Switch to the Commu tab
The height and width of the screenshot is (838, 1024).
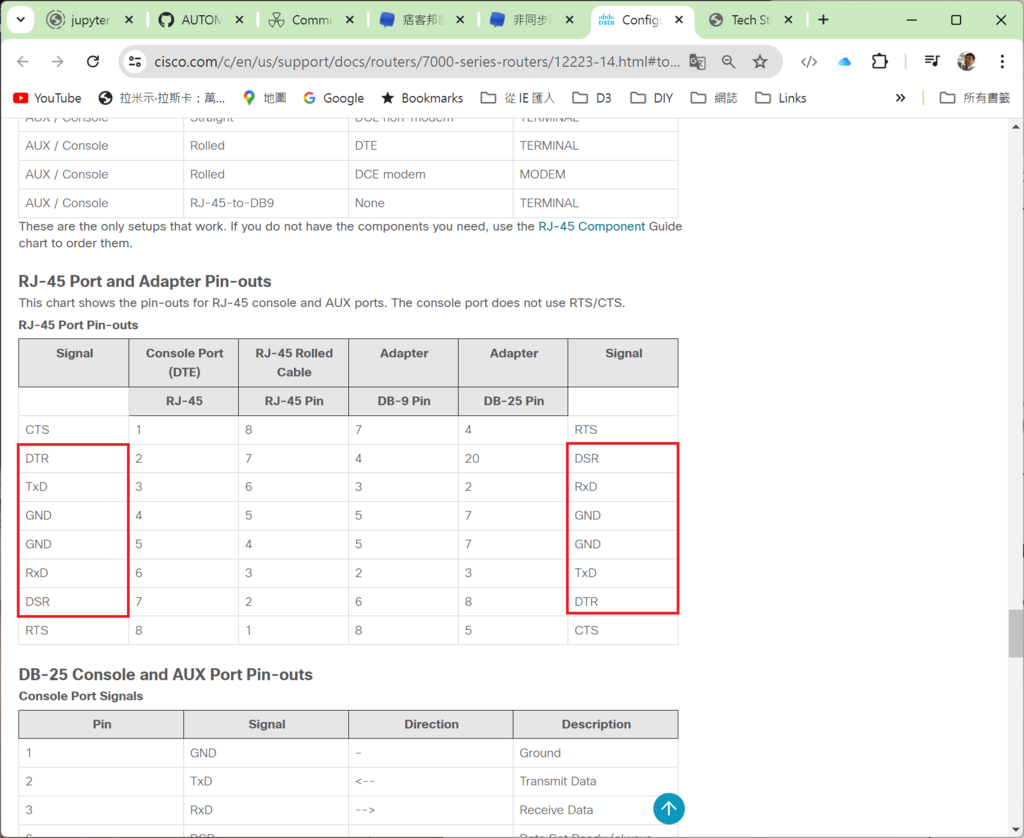coord(311,20)
